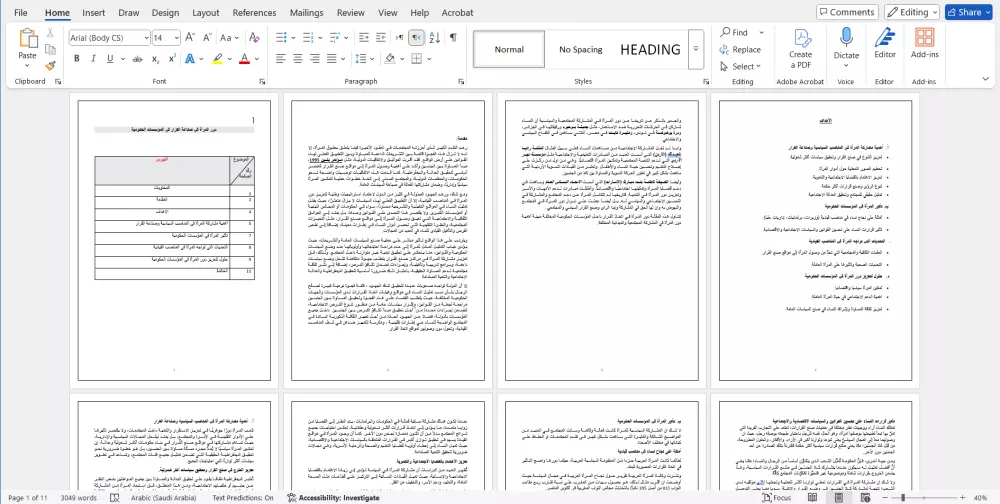1000x504 pixels.
Task: Center align the text
Action: pos(298,59)
